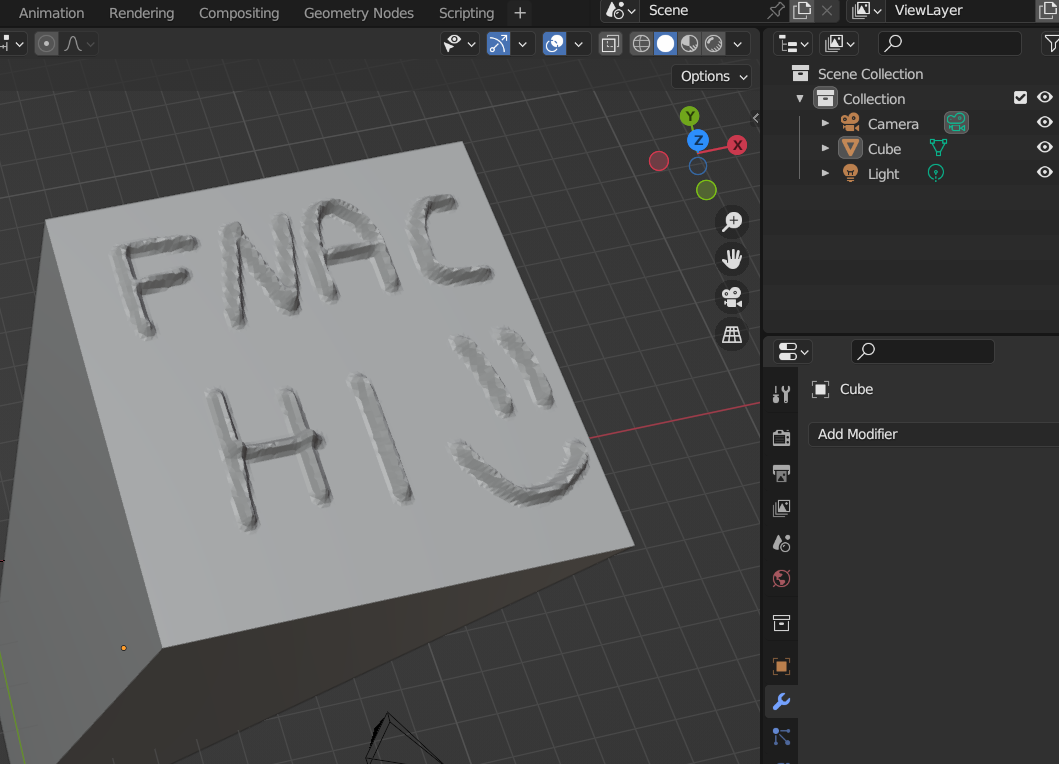Open the Output properties tab

(781, 472)
